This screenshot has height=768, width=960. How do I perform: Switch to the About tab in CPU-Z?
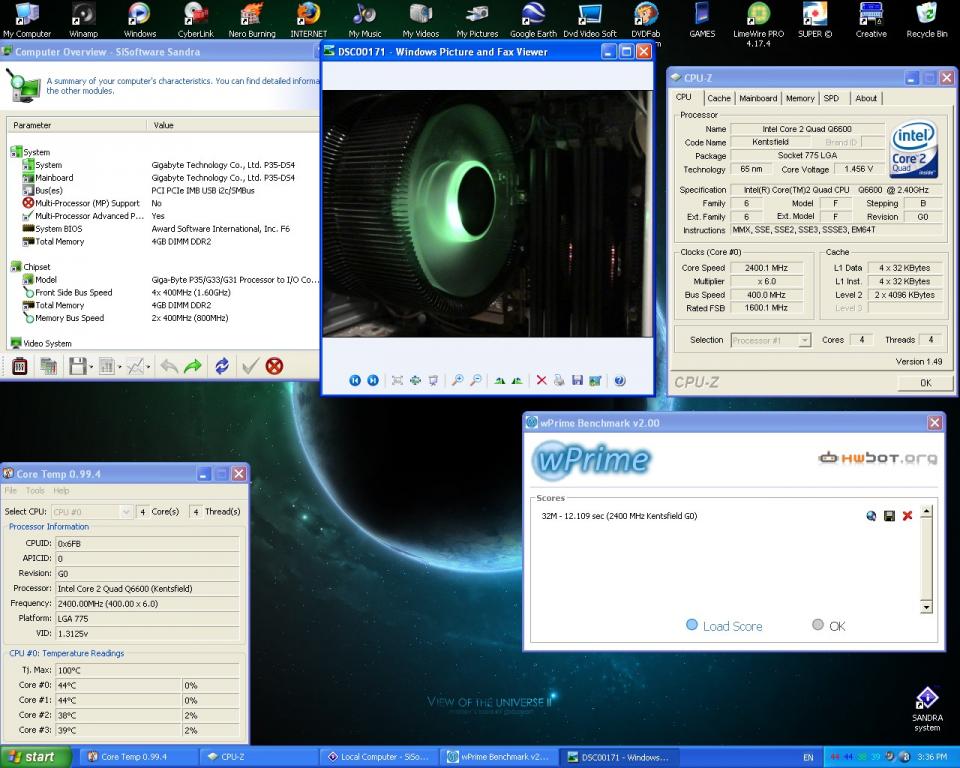[x=866, y=98]
